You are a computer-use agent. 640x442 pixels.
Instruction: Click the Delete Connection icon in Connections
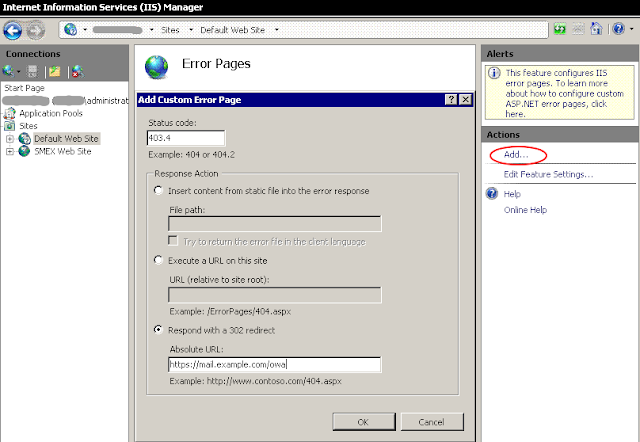point(78,71)
